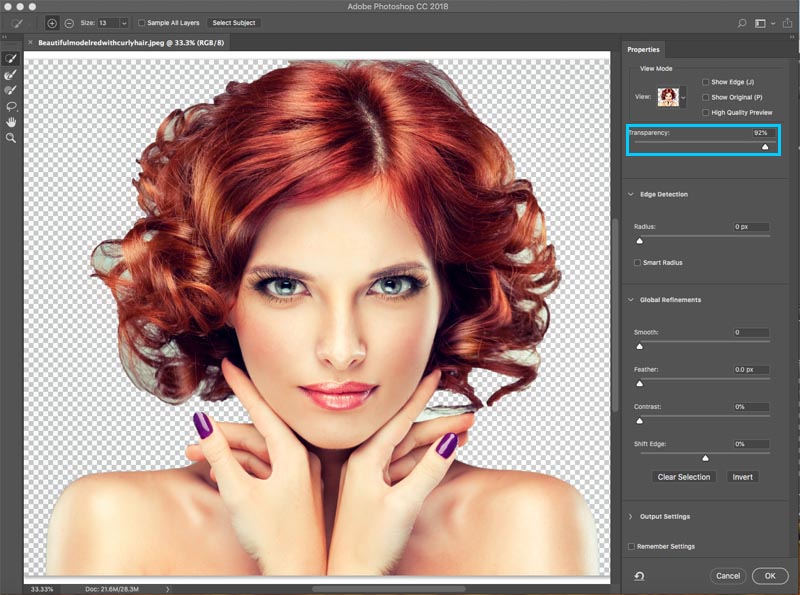Collapse the Edge Detection section
The image size is (800, 595).
click(631, 194)
